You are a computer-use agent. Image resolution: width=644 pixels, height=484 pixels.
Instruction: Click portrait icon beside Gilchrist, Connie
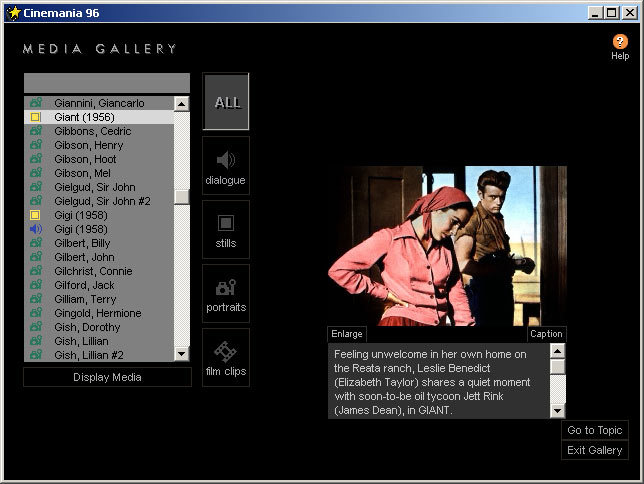click(36, 271)
